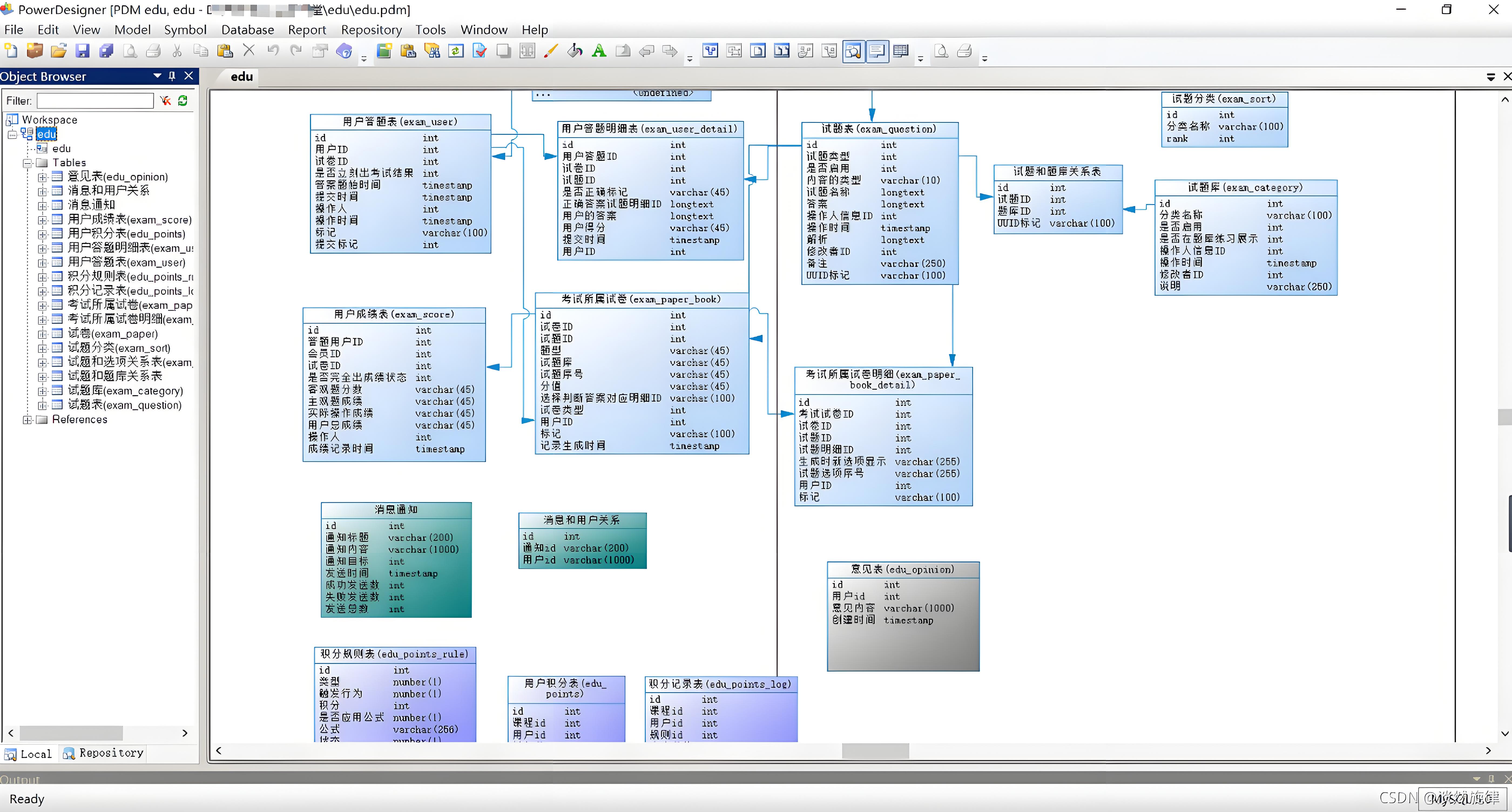The width and height of the screenshot is (1512, 812).
Task: Select the 用户成绩表(exam_score) table symbol
Action: pos(394,384)
